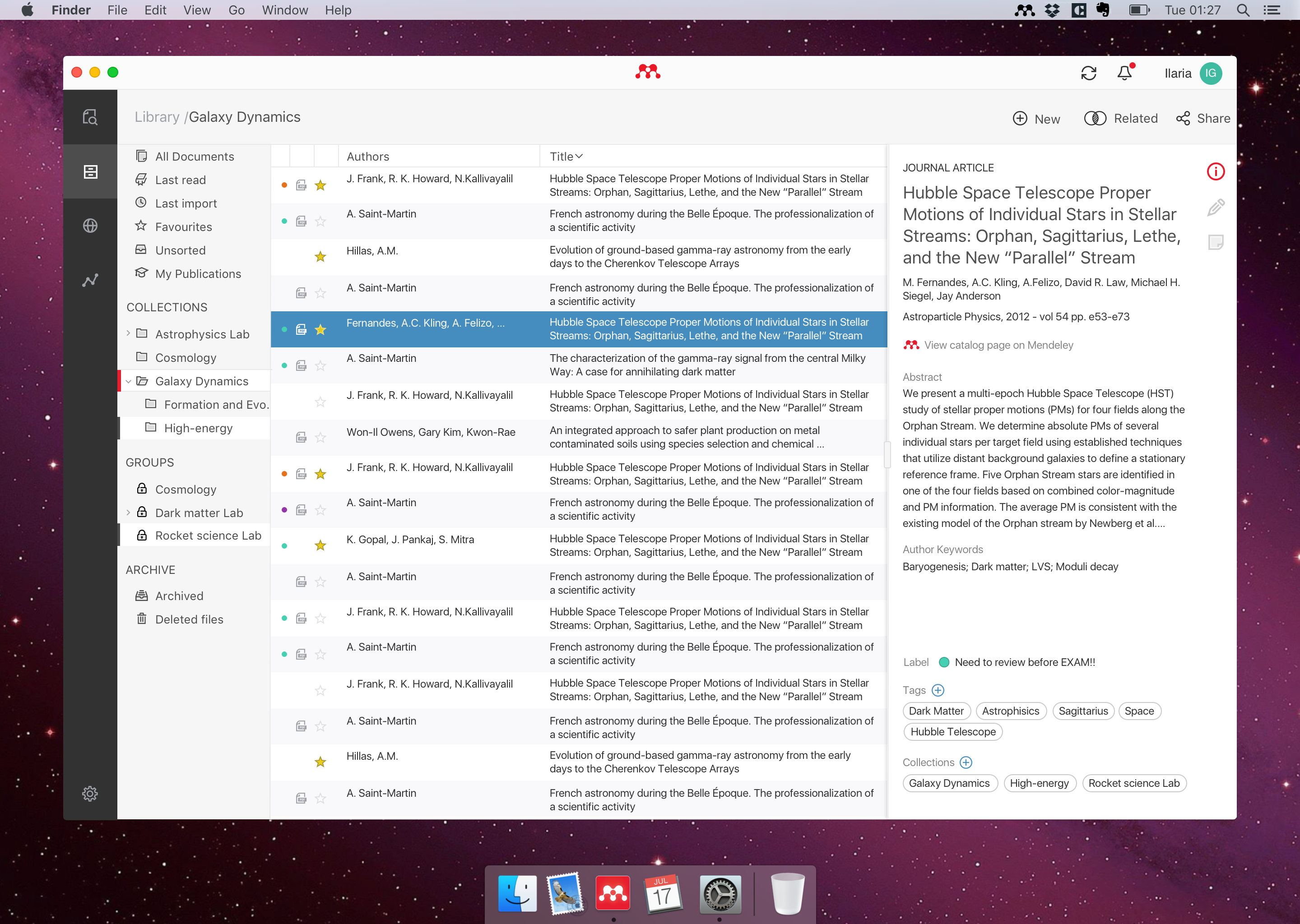The height and width of the screenshot is (924, 1300).
Task: Select the globe icon in sidebar
Action: coord(90,226)
